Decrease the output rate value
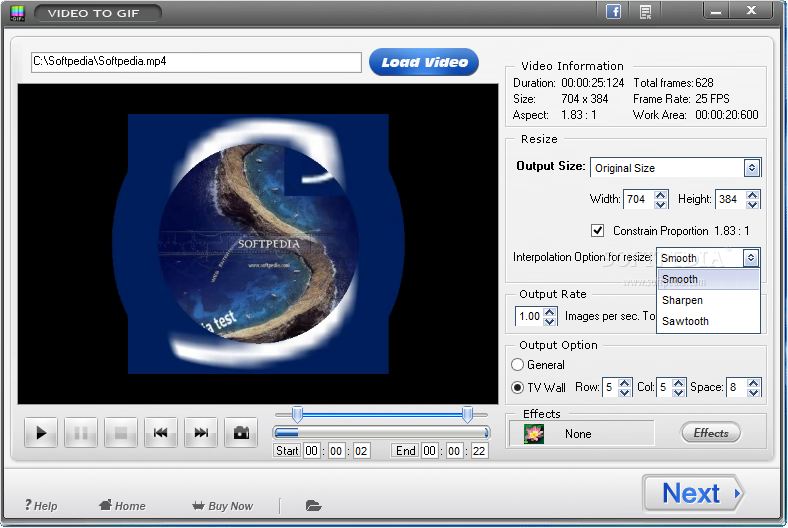The image size is (788, 528). point(550,322)
